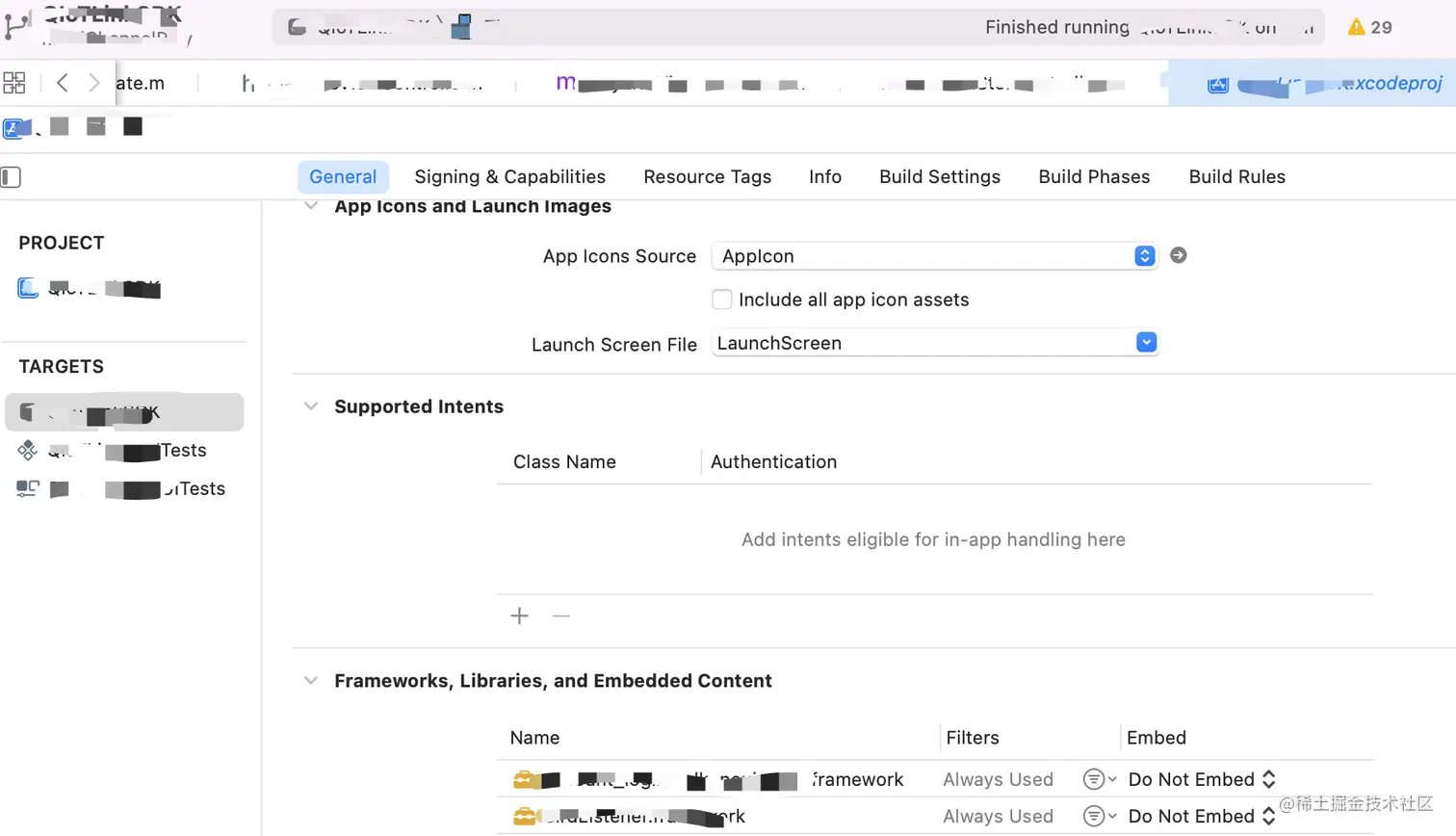Enable Include all app icon assets
This screenshot has width=1456, height=836.
[x=721, y=300]
